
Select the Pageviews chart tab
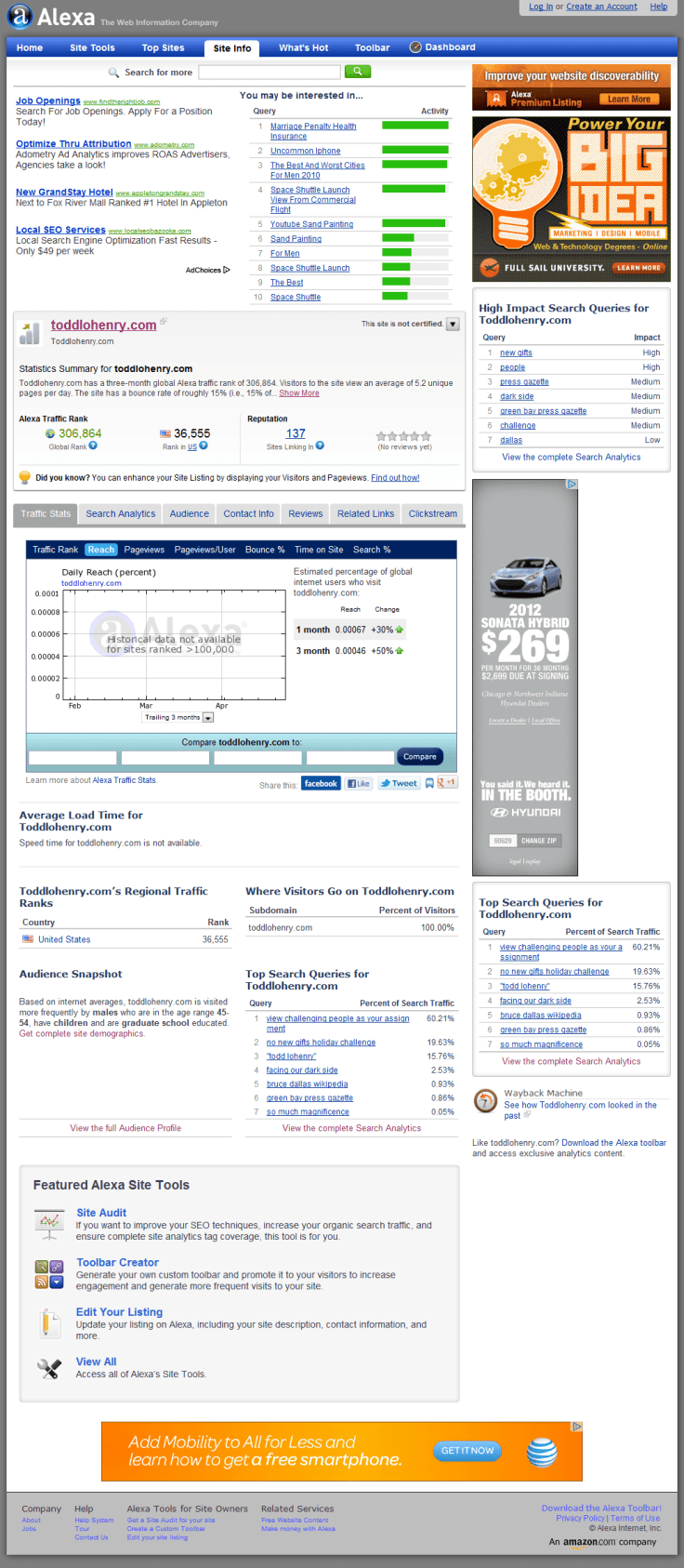tap(144, 550)
